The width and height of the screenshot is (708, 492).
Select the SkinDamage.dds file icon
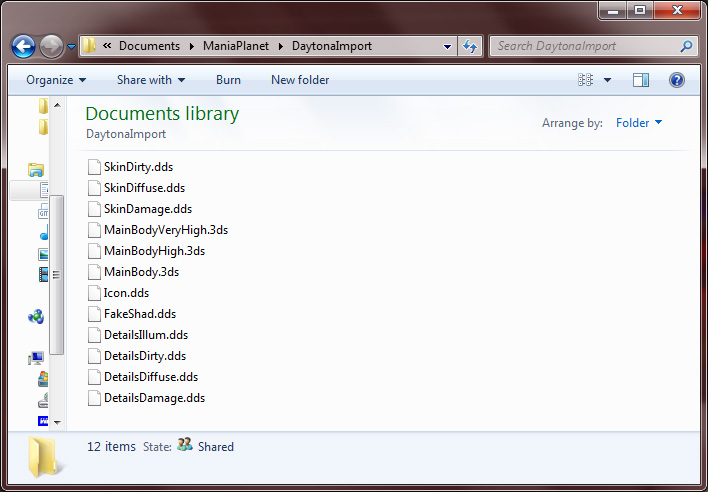click(94, 209)
